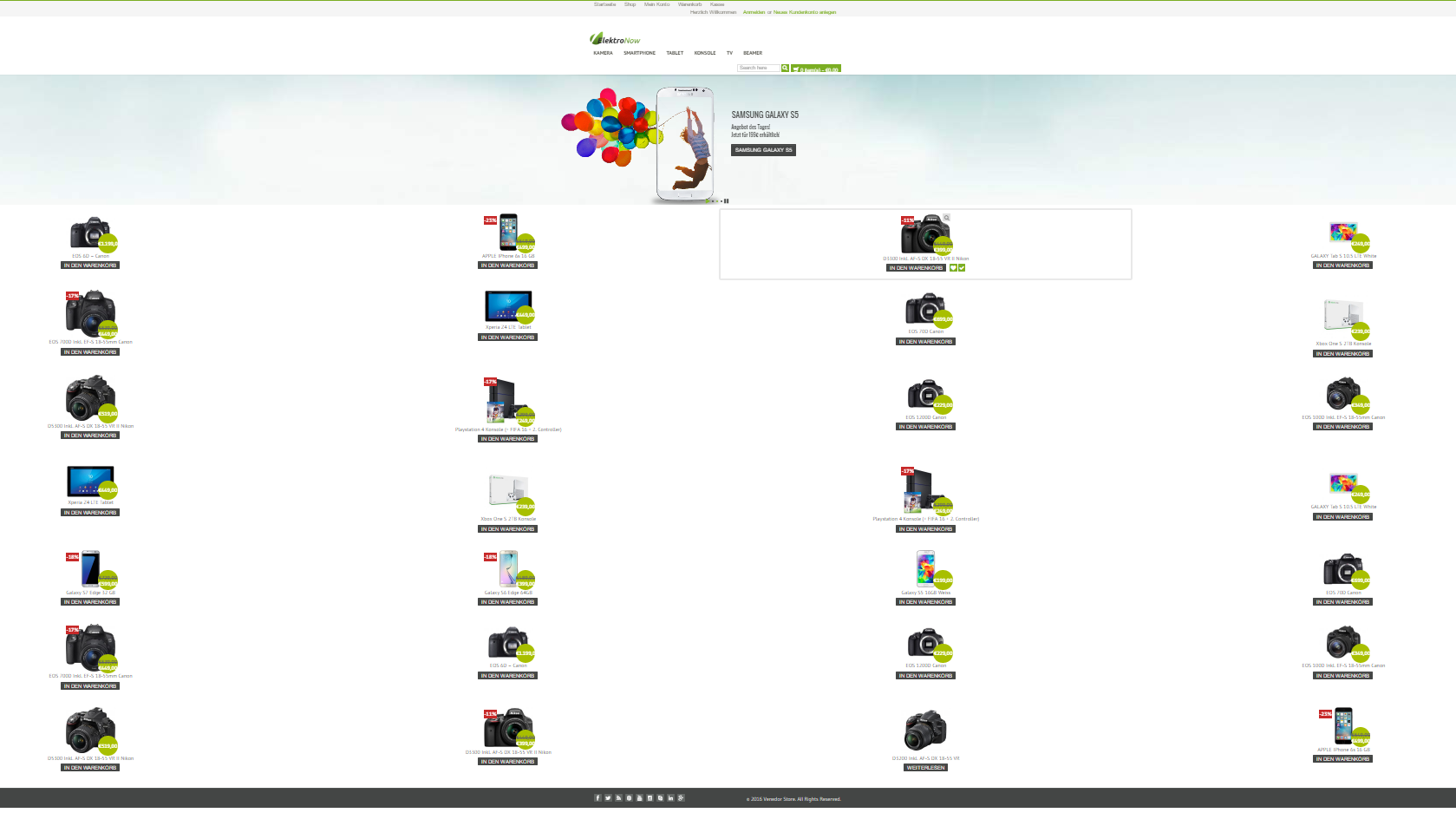Viewport: 1456px width, 839px height.
Task: Click the green search magnifier button
Action: pos(785,68)
